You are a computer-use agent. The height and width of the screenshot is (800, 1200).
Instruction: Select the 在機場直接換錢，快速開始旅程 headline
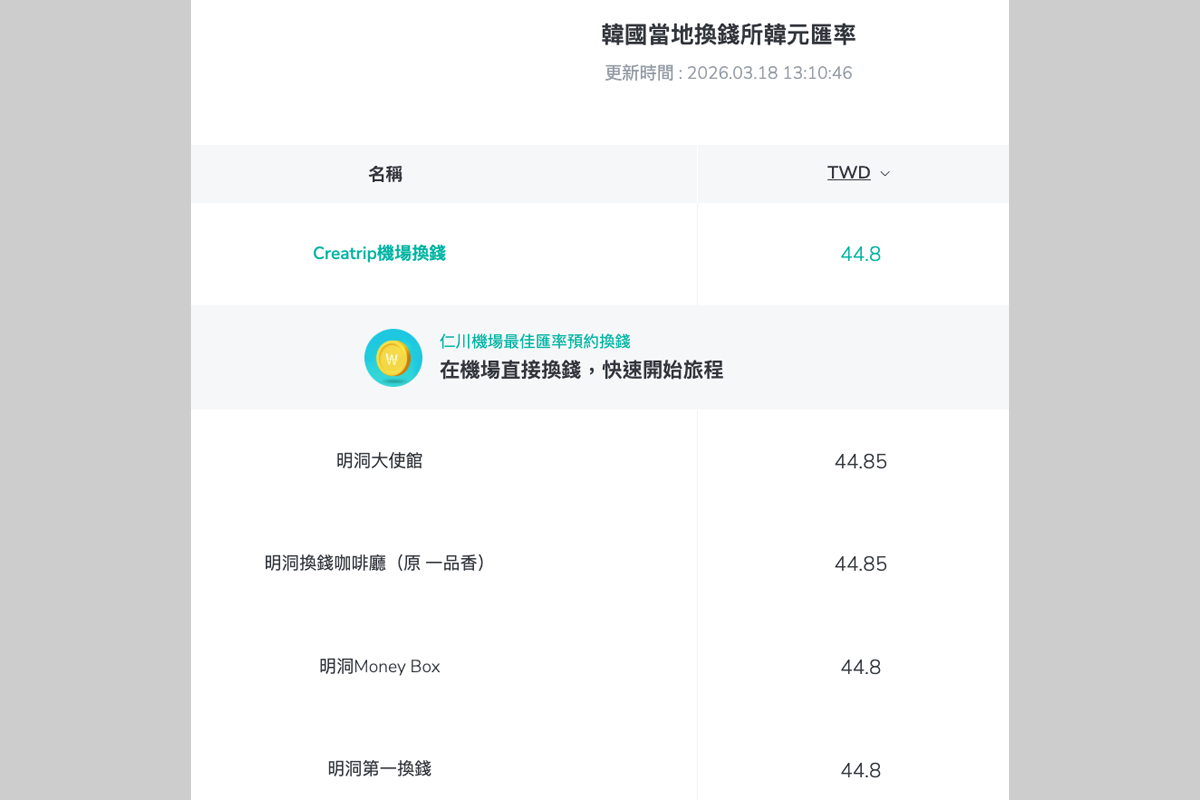click(x=581, y=370)
